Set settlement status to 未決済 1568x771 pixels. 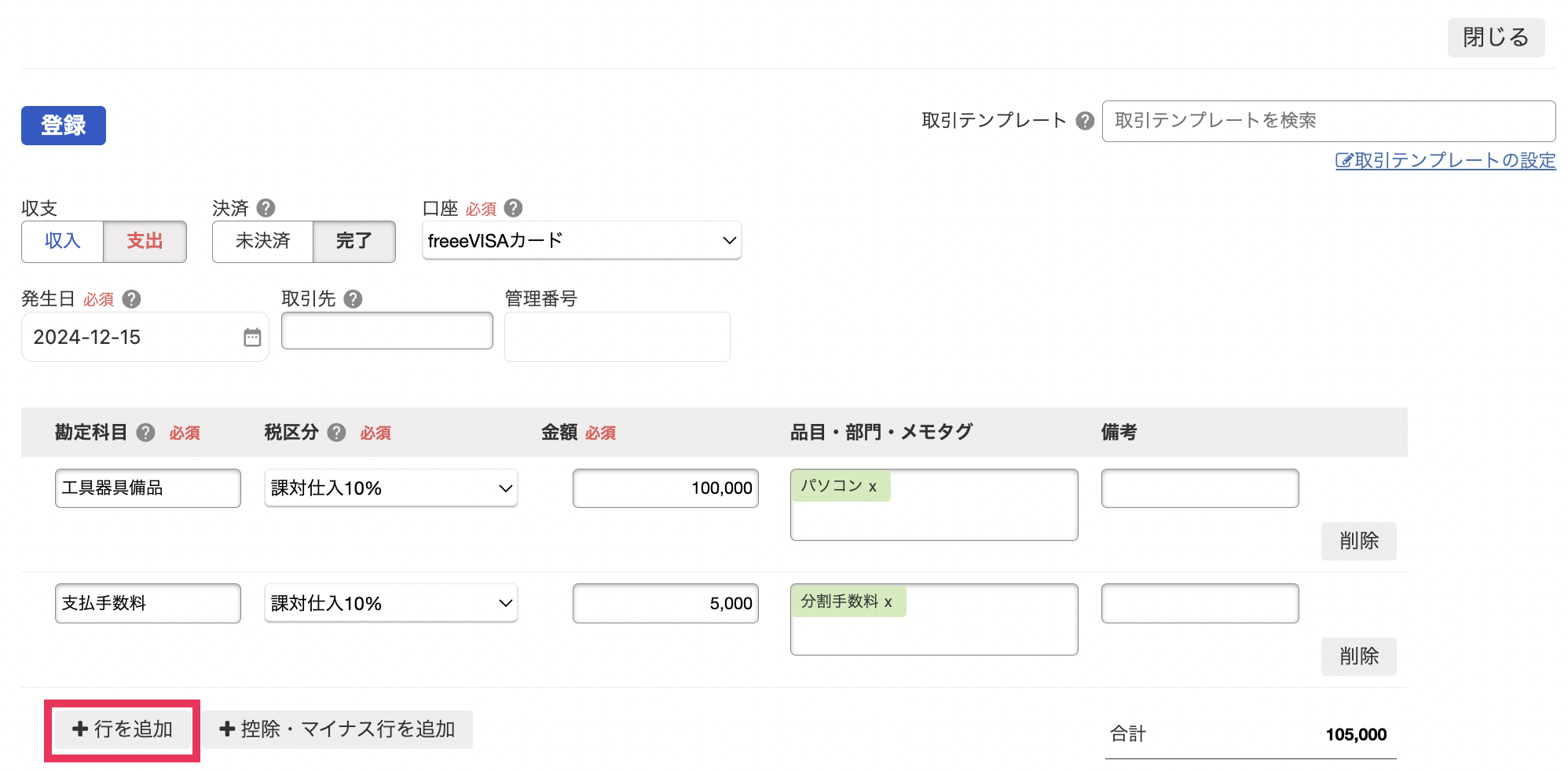pyautogui.click(x=263, y=241)
